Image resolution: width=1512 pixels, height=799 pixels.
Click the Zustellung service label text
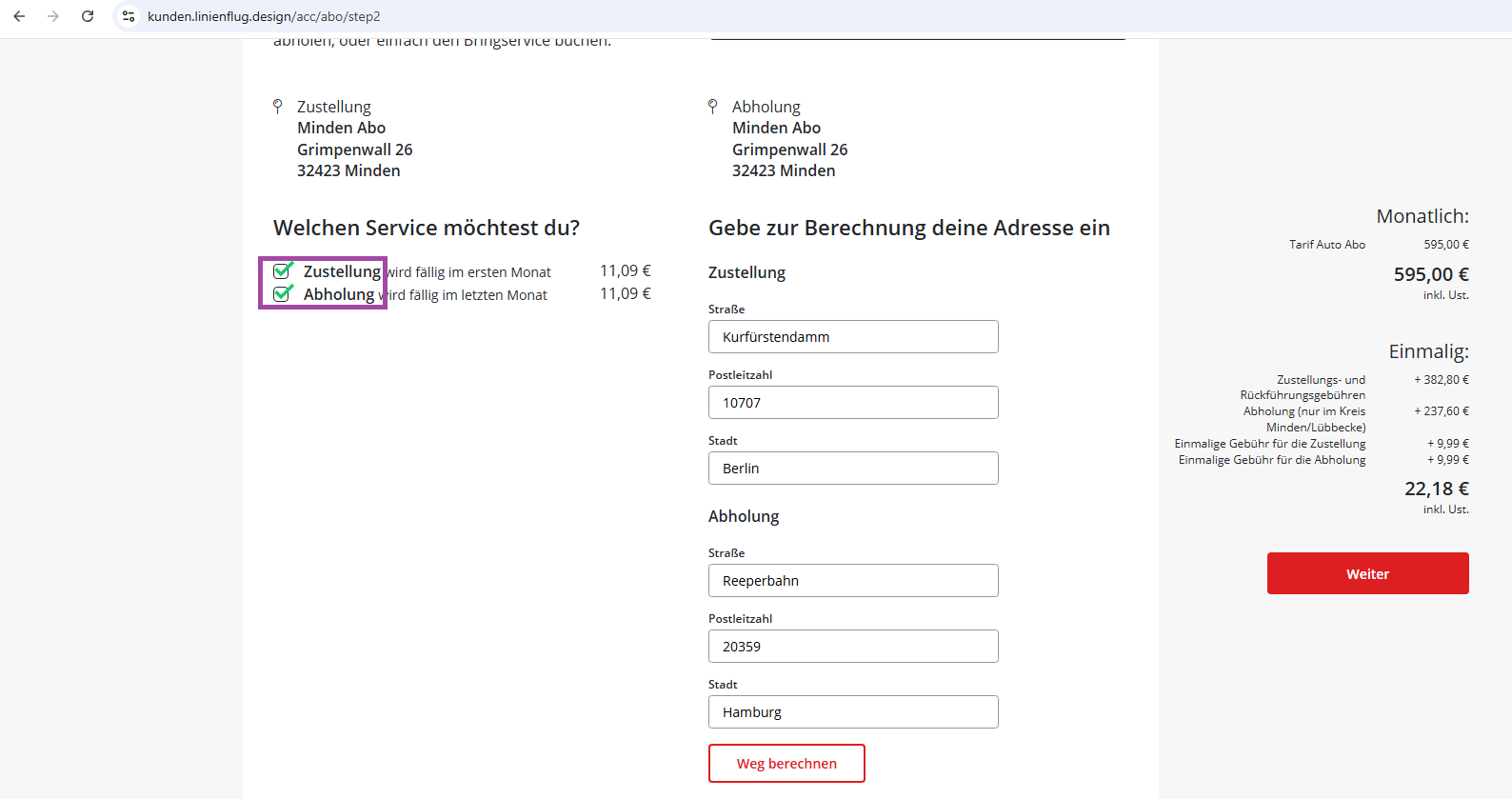pos(342,271)
